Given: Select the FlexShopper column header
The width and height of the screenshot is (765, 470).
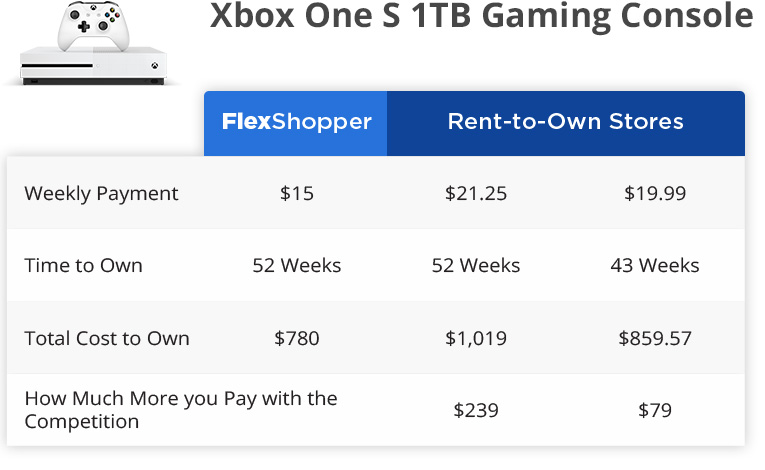Looking at the screenshot, I should [296, 123].
